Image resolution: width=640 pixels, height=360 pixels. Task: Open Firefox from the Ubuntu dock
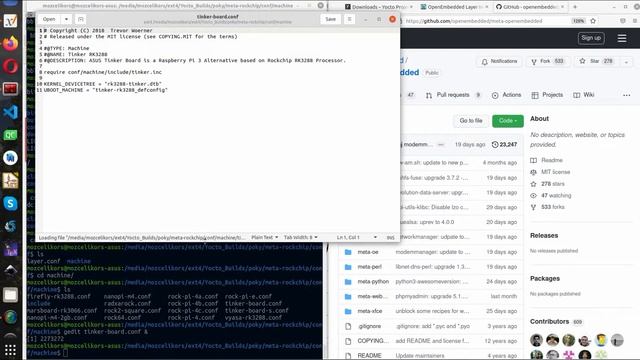coord(11,43)
